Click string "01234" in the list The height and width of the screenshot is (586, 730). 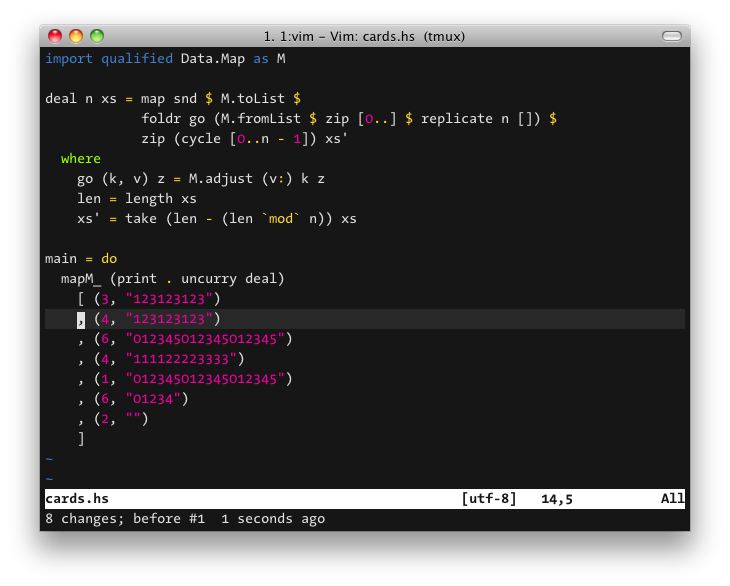(153, 399)
